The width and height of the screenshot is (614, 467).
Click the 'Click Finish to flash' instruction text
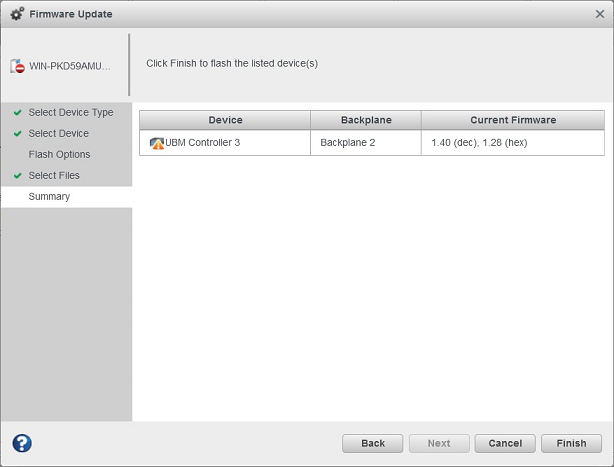point(232,63)
